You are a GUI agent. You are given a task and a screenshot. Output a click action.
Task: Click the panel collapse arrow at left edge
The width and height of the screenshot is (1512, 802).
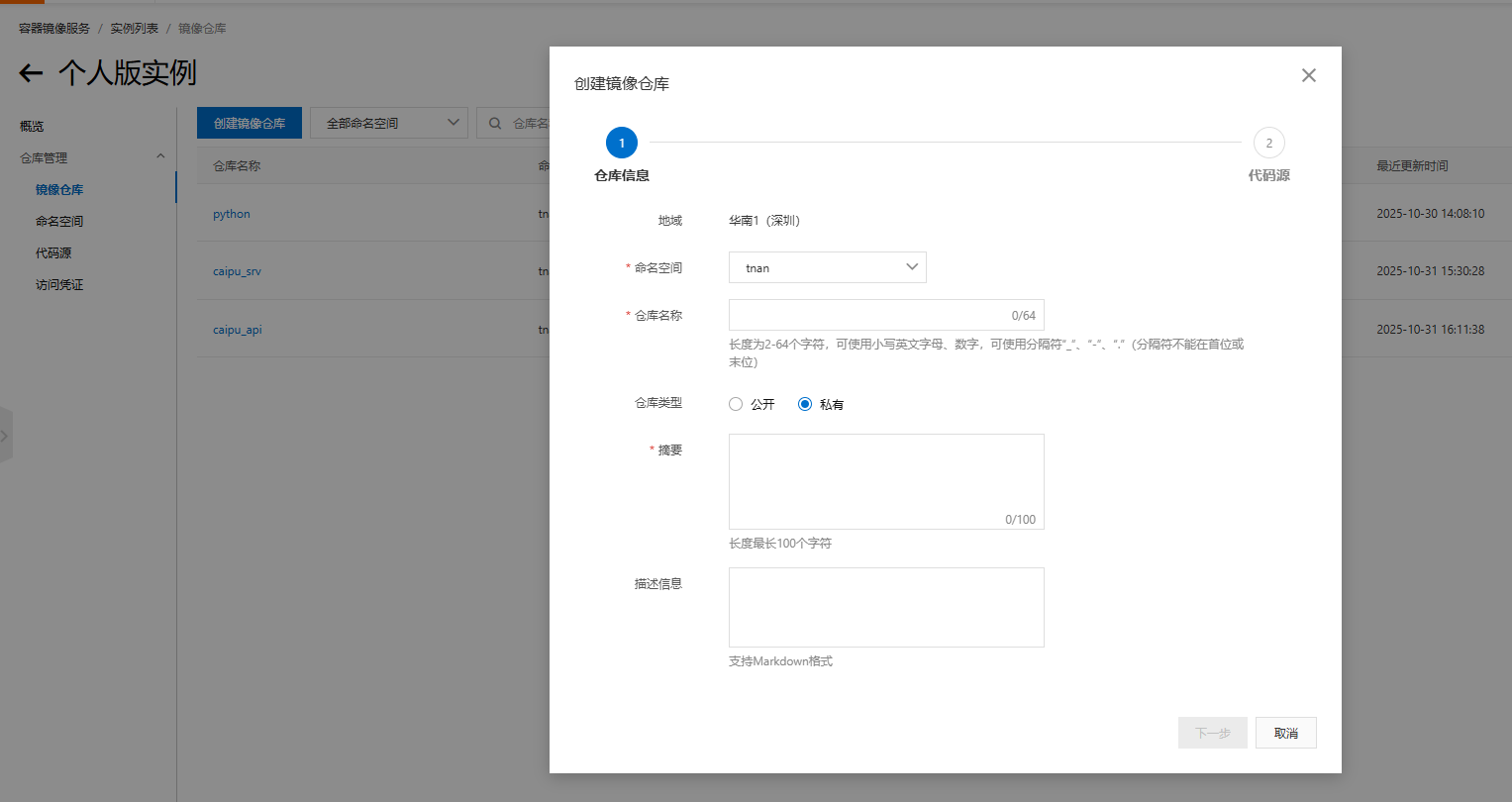click(x=4, y=434)
